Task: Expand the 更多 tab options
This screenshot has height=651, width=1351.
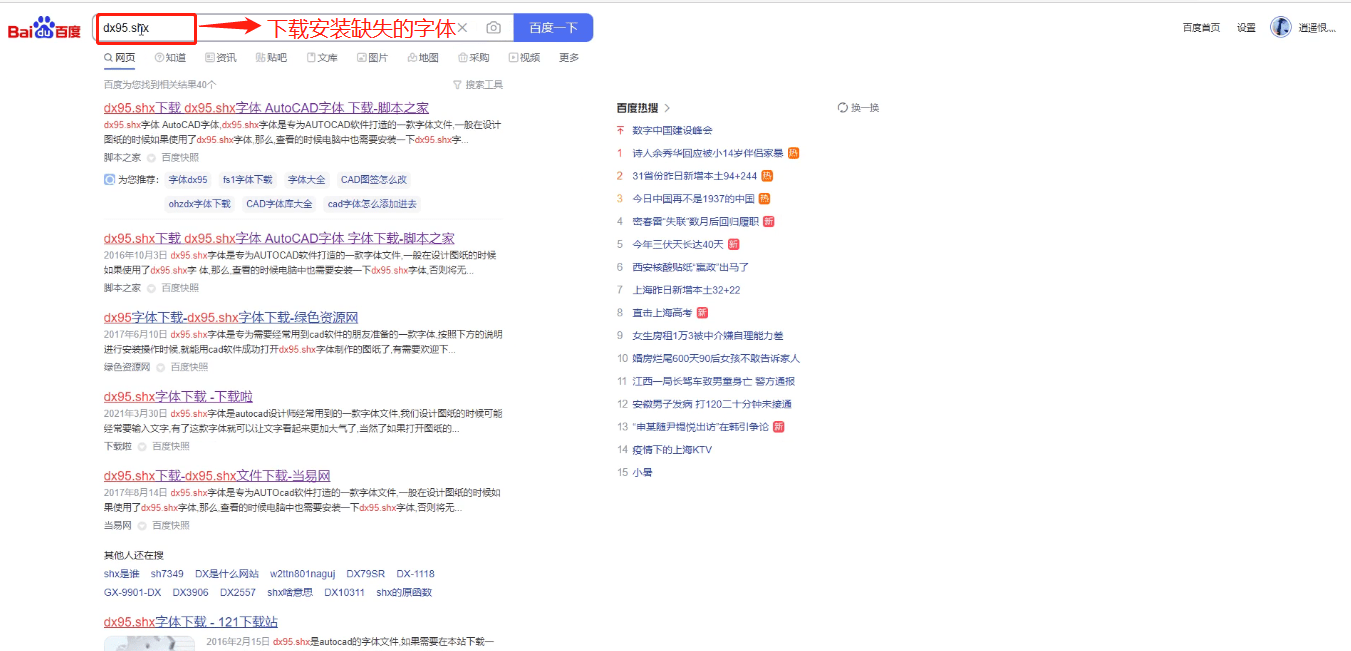Action: [x=569, y=58]
